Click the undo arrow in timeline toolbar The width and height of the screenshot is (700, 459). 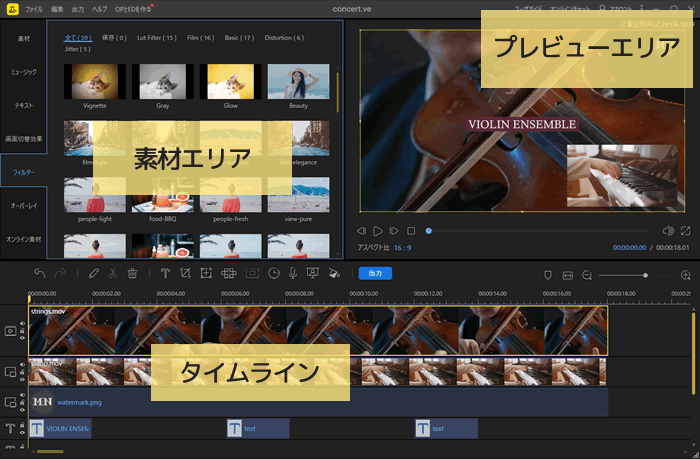pos(39,273)
